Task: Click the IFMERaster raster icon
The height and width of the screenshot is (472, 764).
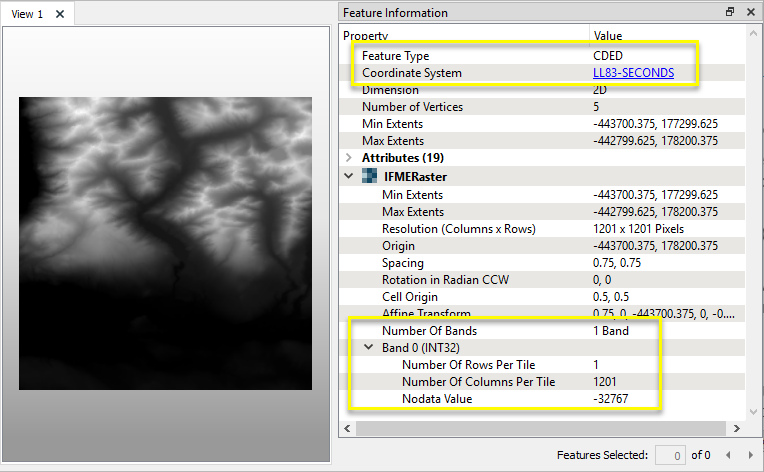Action: [369, 176]
